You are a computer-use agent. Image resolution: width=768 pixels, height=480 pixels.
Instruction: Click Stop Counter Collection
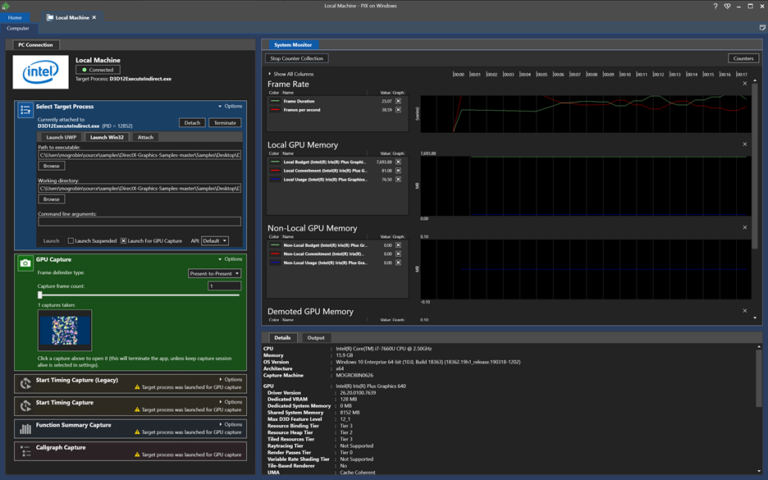[x=297, y=58]
